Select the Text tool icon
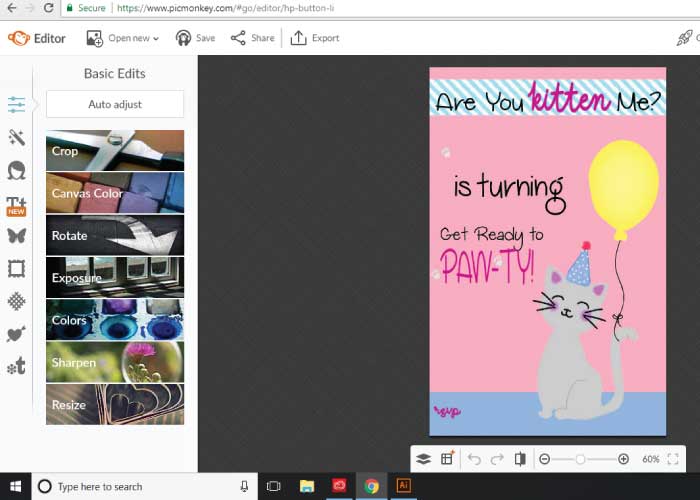The height and width of the screenshot is (500, 700). point(16,204)
